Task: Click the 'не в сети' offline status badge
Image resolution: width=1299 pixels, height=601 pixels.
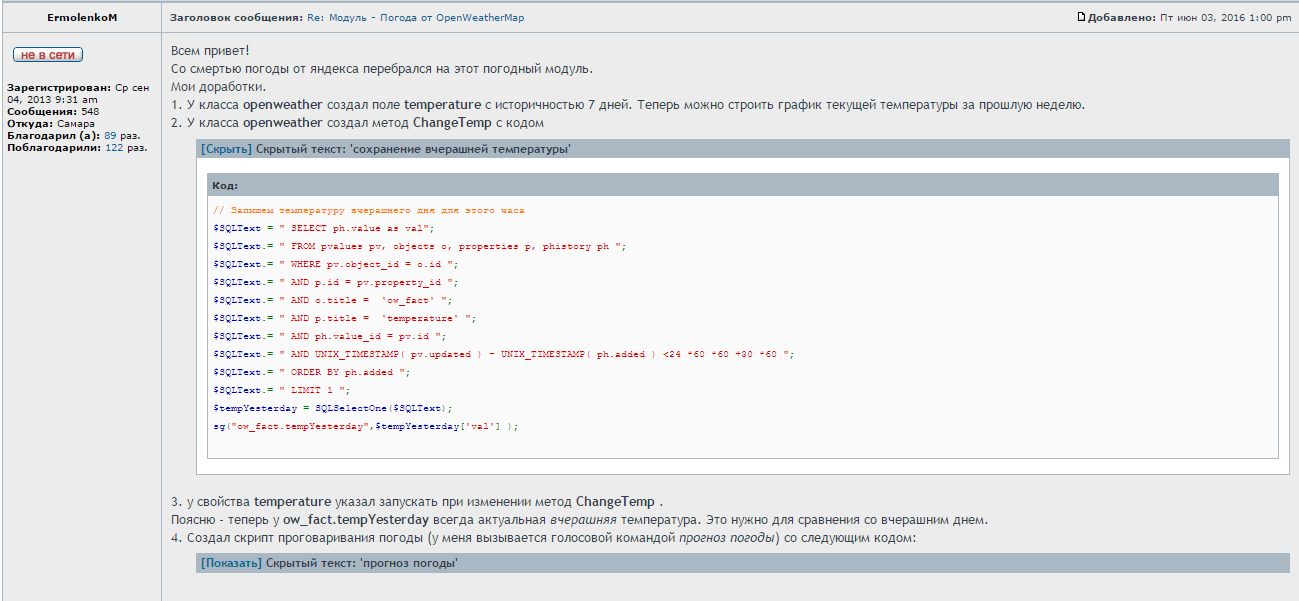Action: (x=47, y=55)
